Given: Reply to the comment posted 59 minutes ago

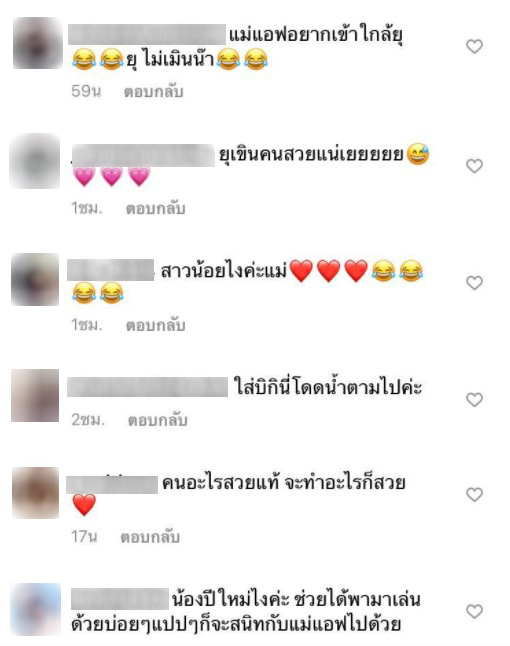Looking at the screenshot, I should tap(153, 91).
